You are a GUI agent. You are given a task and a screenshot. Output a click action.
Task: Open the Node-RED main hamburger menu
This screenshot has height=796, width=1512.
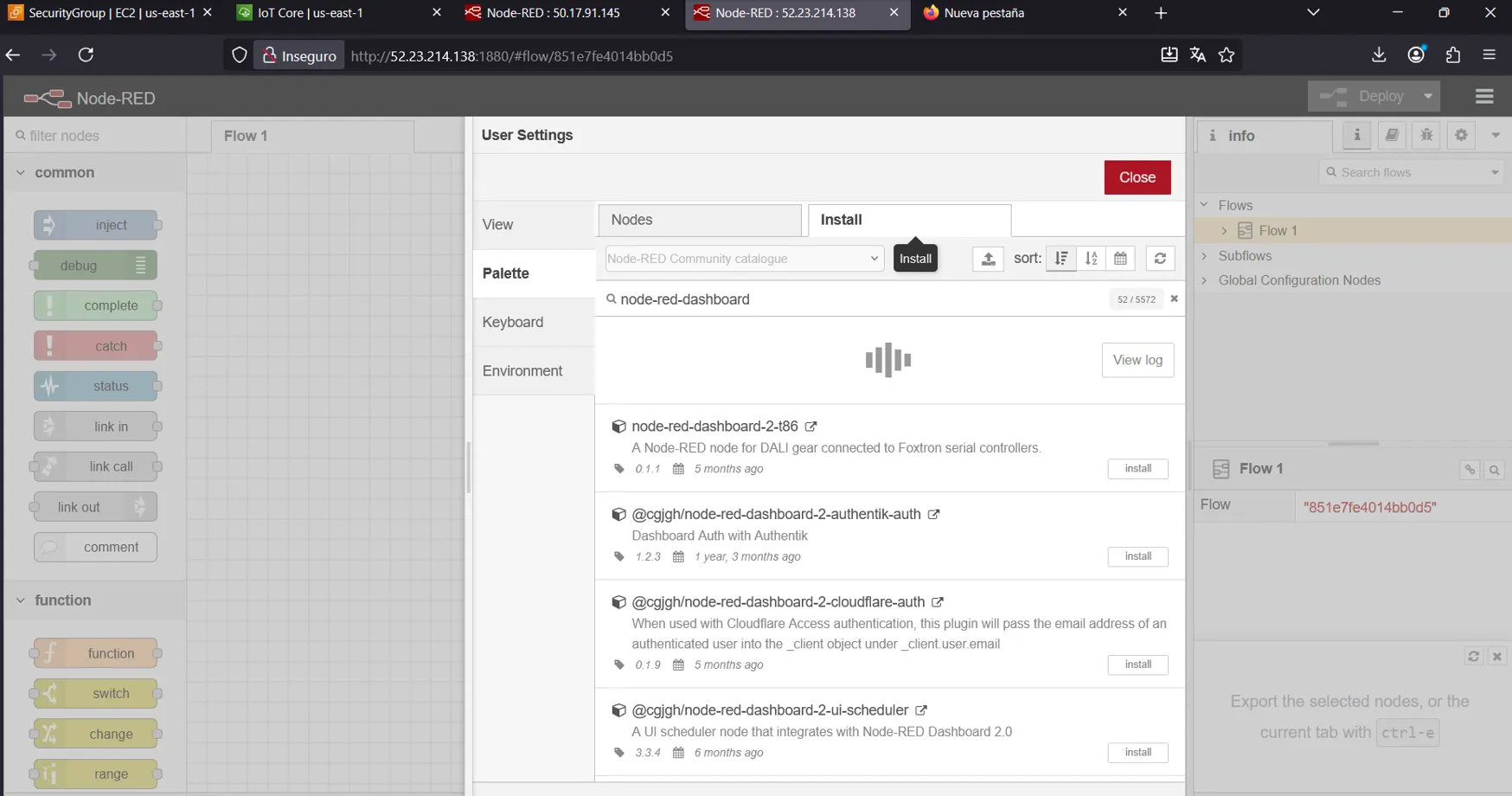1484,97
